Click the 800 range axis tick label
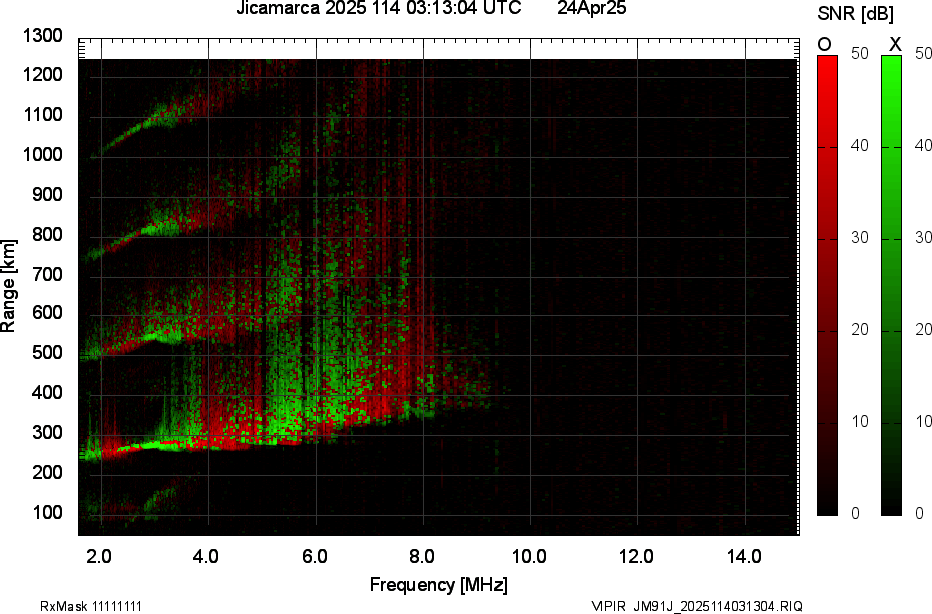932x614 pixels. 47,234
